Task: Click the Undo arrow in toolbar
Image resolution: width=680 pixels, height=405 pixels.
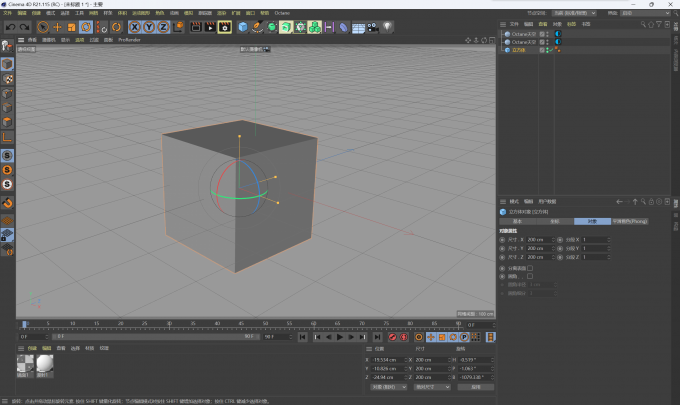Action: click(x=10, y=27)
